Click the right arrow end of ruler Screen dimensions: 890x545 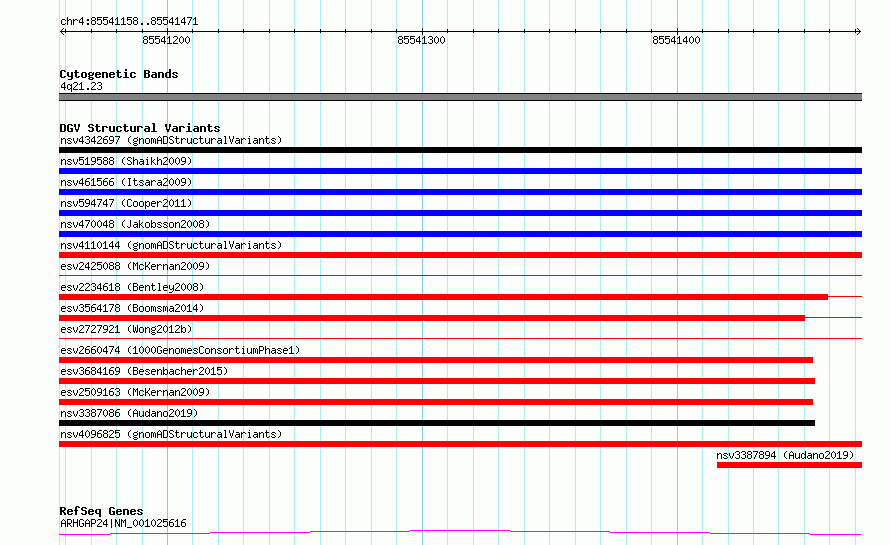pos(858,31)
